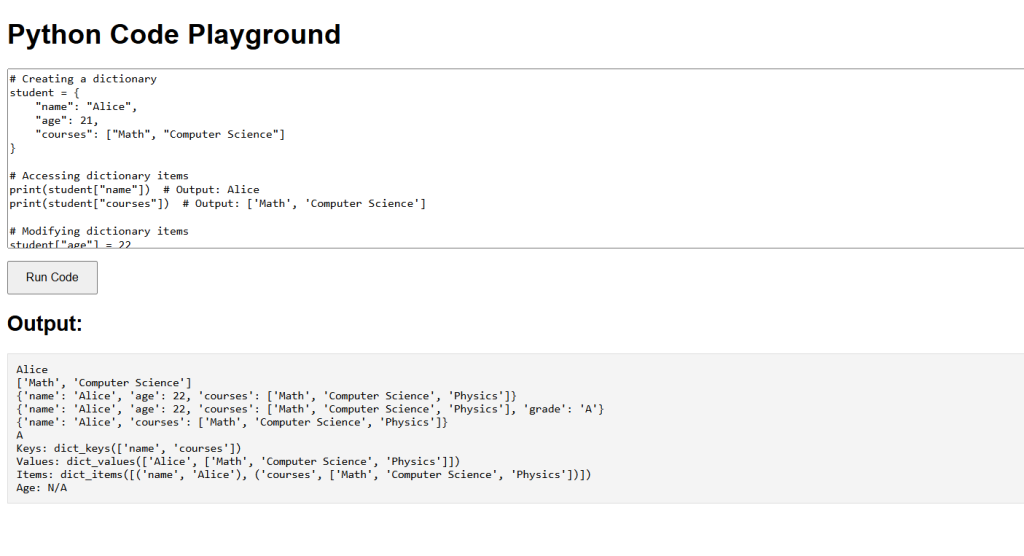The height and width of the screenshot is (556, 1024).
Task: Click the '"name": "Alice",' code line
Action: 86,106
